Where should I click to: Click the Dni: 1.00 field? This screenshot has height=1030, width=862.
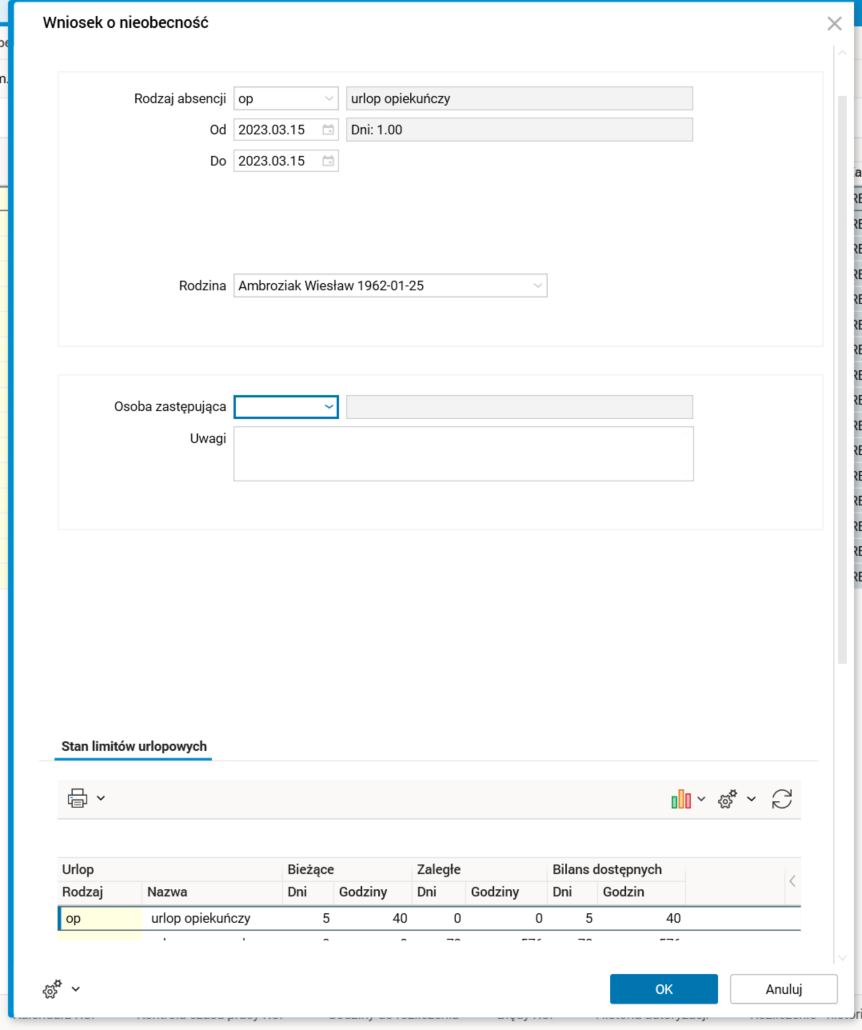519,130
